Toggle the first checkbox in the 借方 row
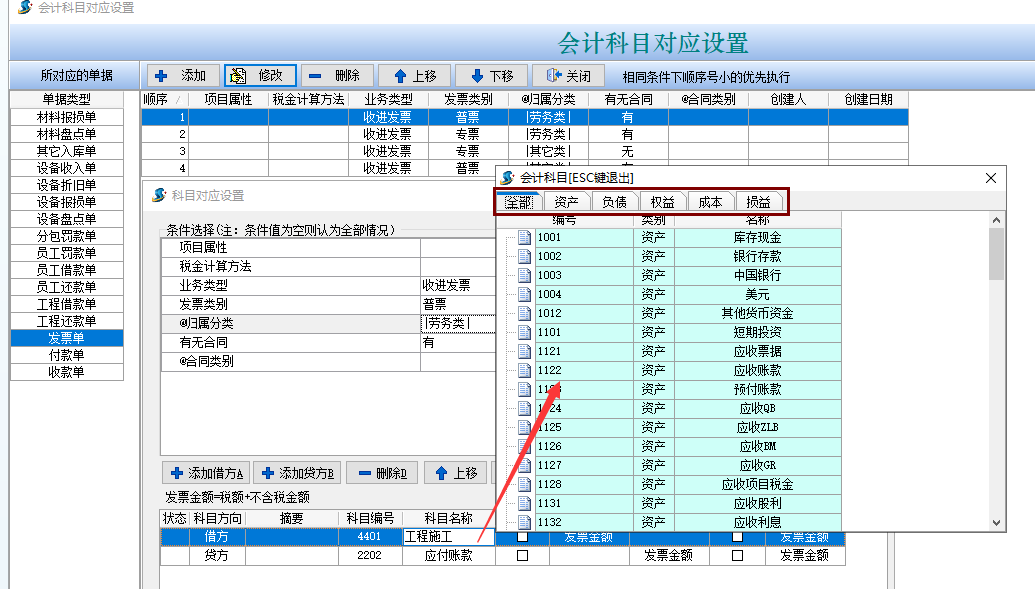 click(522, 537)
